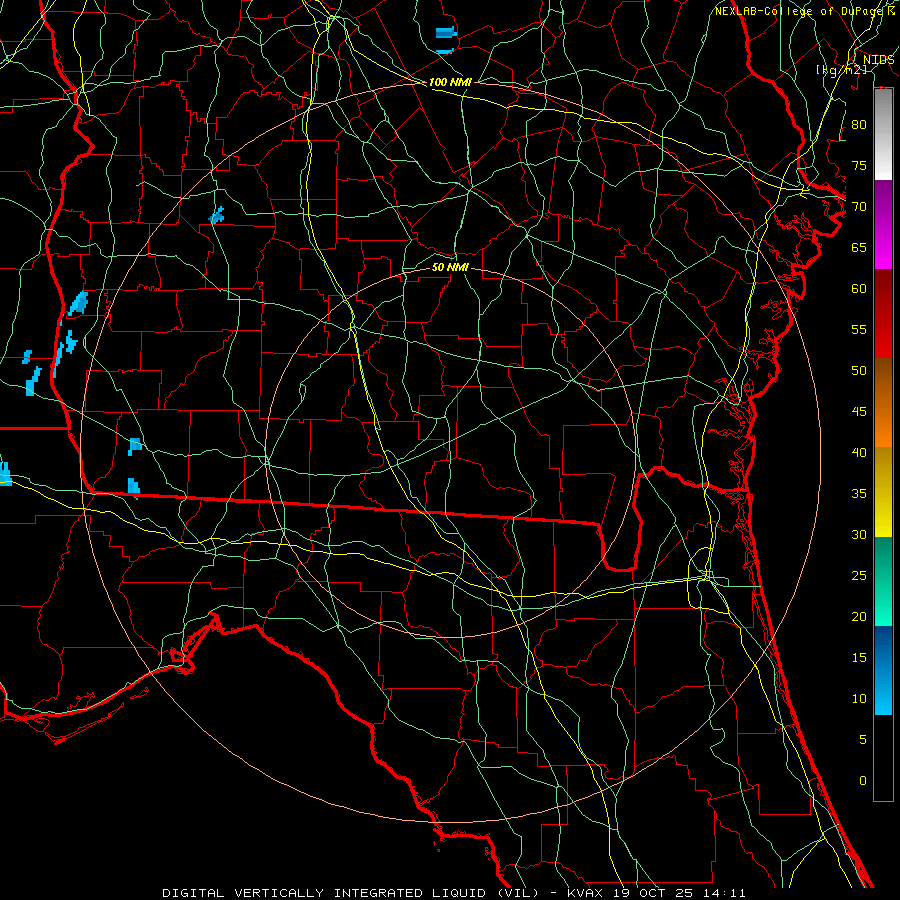This screenshot has height=900, width=900.
Task: Click the 25 value on the VIL scale
Action: pyautogui.click(x=859, y=576)
